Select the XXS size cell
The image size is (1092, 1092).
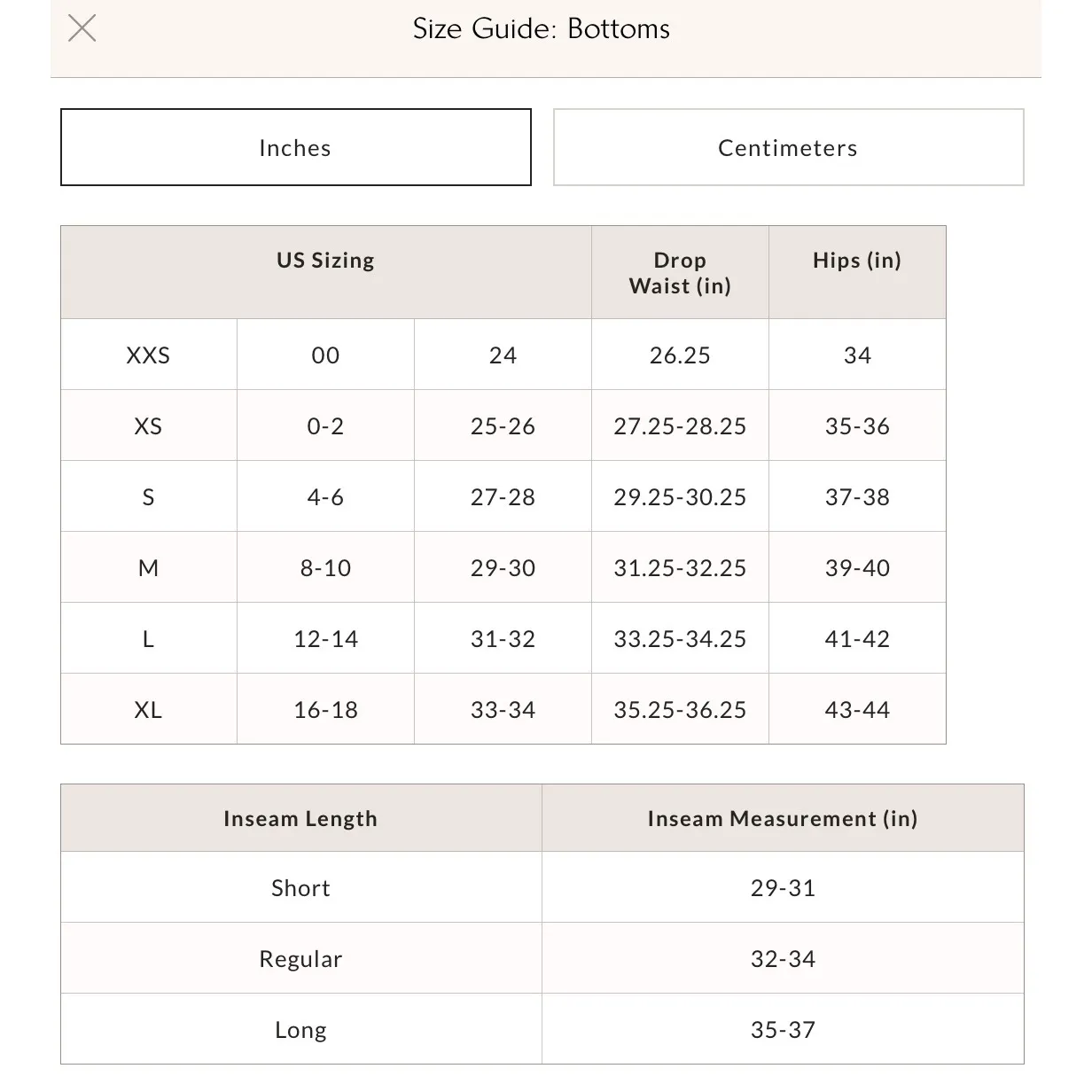point(148,355)
